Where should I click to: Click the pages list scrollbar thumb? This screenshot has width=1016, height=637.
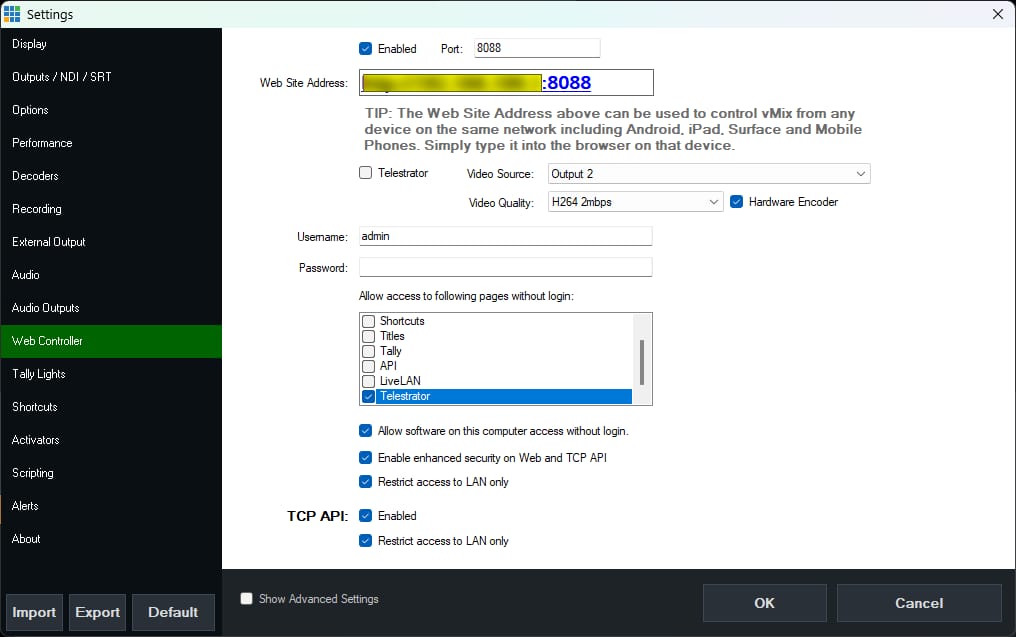pyautogui.click(x=641, y=362)
